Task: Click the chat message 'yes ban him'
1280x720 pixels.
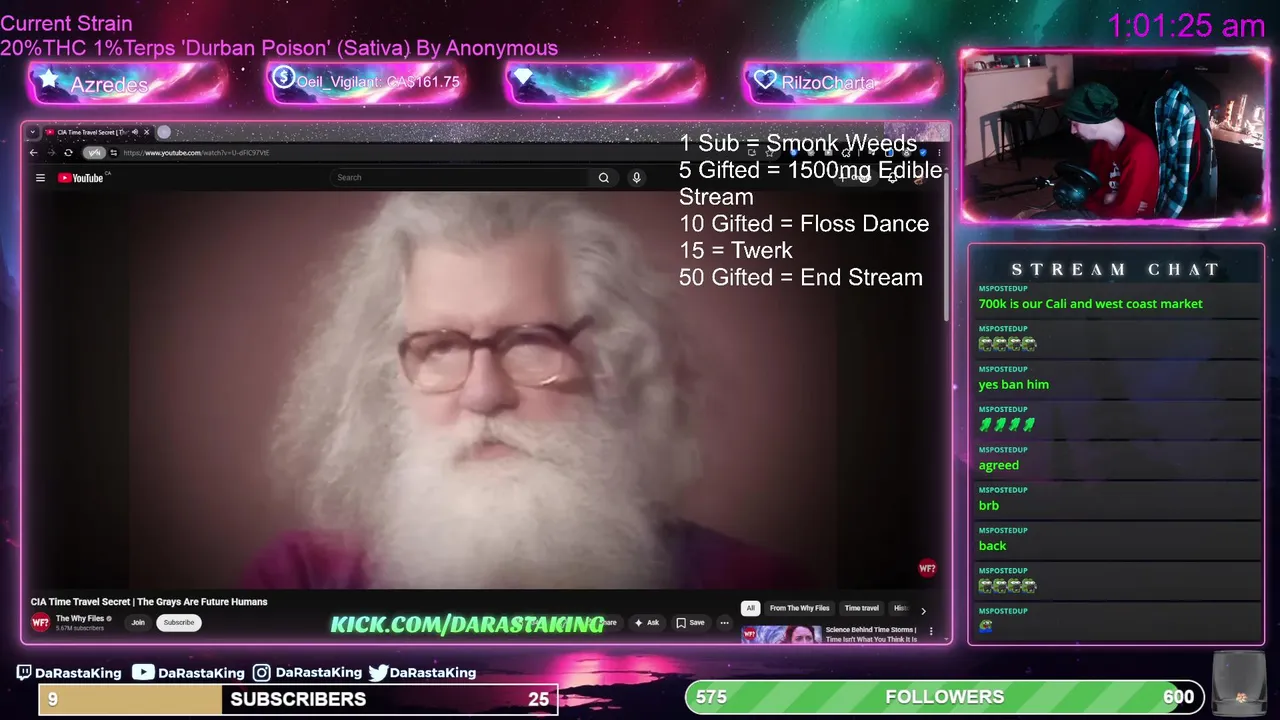Action: pos(1013,384)
